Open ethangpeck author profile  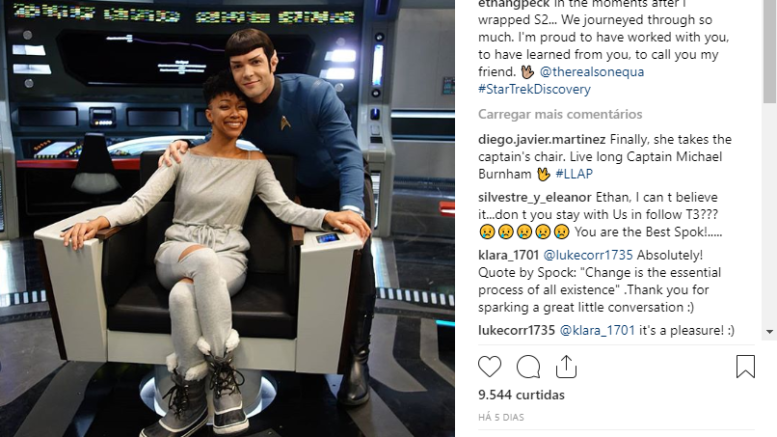click(514, 4)
